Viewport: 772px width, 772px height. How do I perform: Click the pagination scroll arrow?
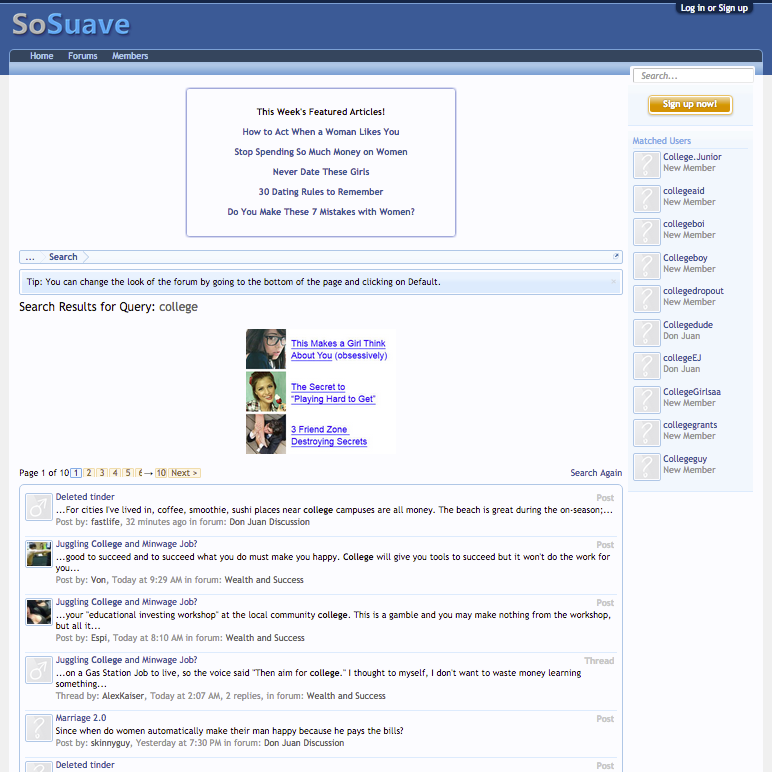coord(148,473)
